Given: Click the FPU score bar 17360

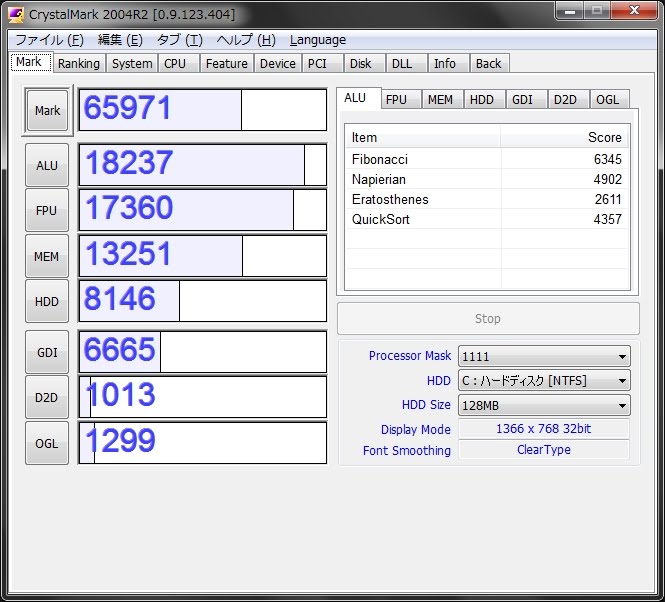Looking at the screenshot, I should pos(203,210).
